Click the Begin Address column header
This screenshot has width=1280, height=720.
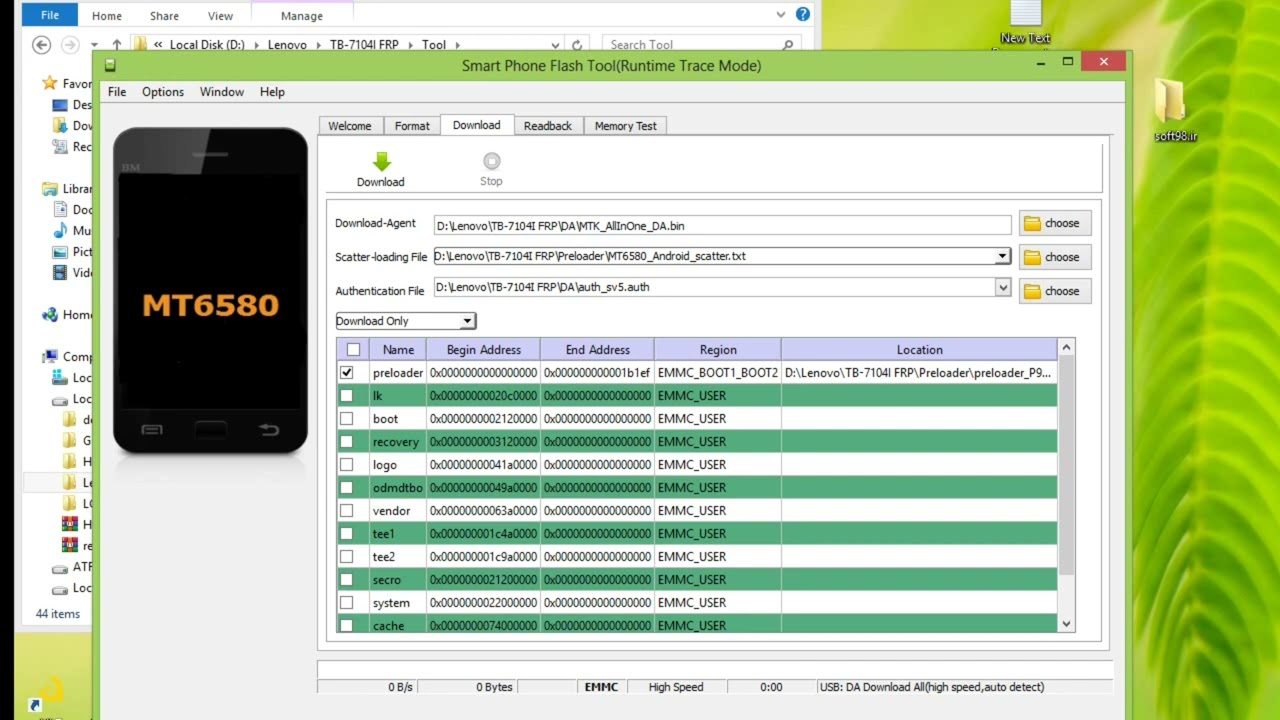pyautogui.click(x=483, y=350)
